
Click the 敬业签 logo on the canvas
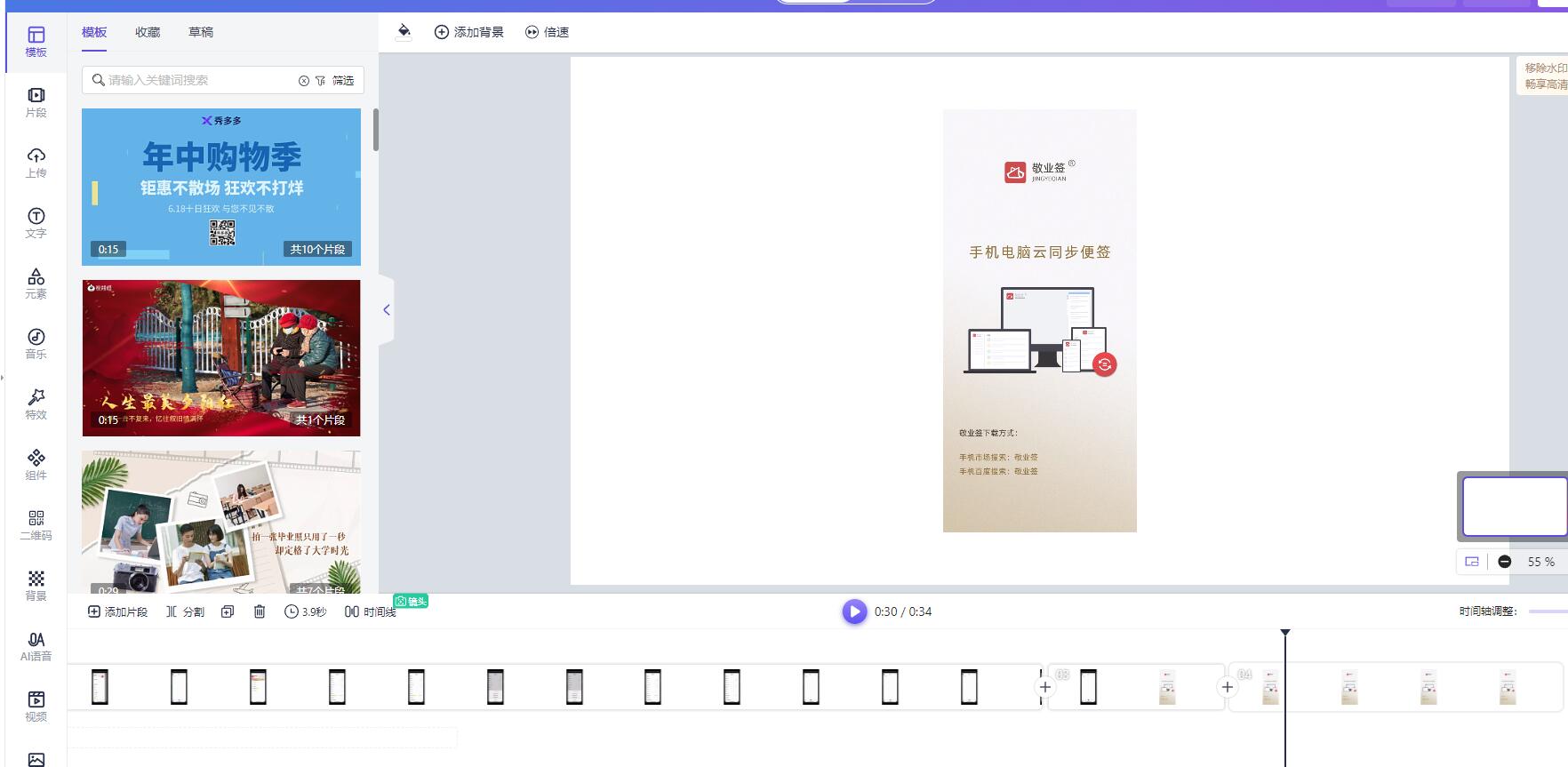click(x=1039, y=172)
